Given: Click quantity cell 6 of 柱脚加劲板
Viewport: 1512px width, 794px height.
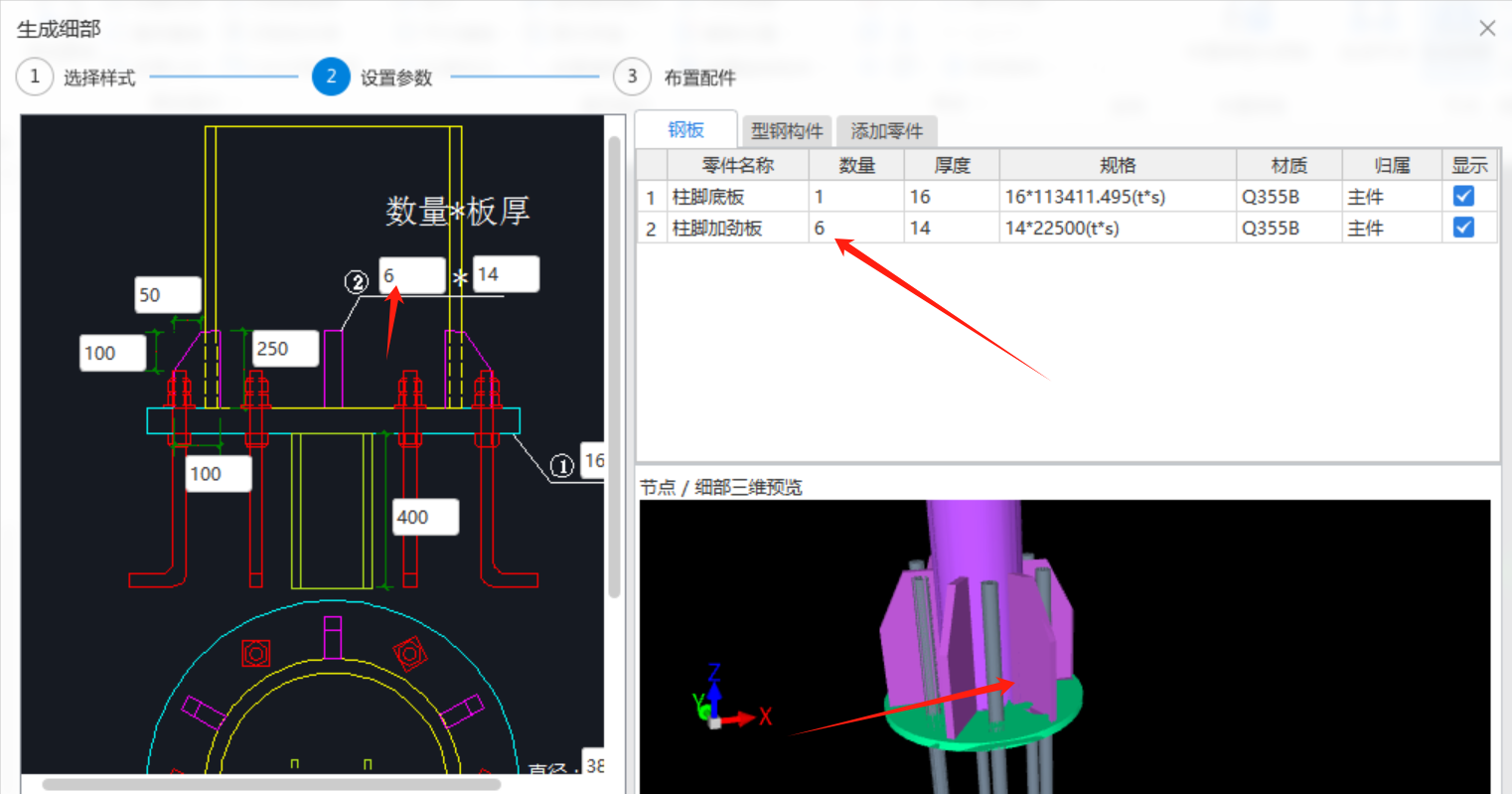Looking at the screenshot, I should (856, 229).
